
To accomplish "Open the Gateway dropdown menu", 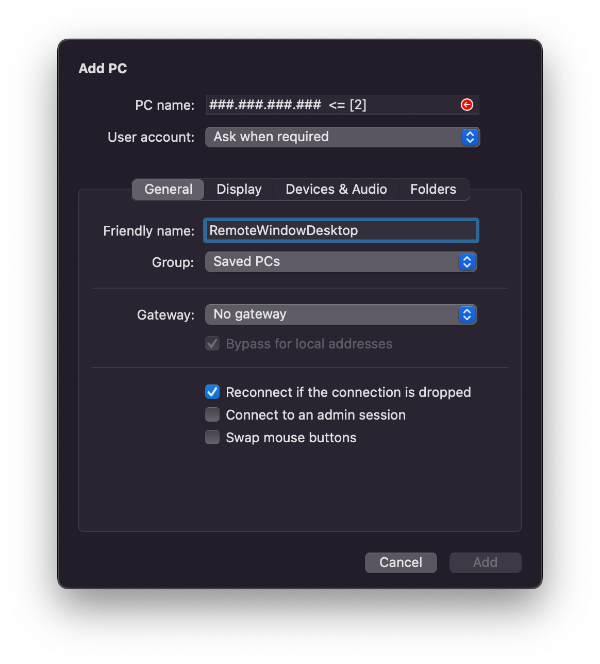I will tap(340, 314).
